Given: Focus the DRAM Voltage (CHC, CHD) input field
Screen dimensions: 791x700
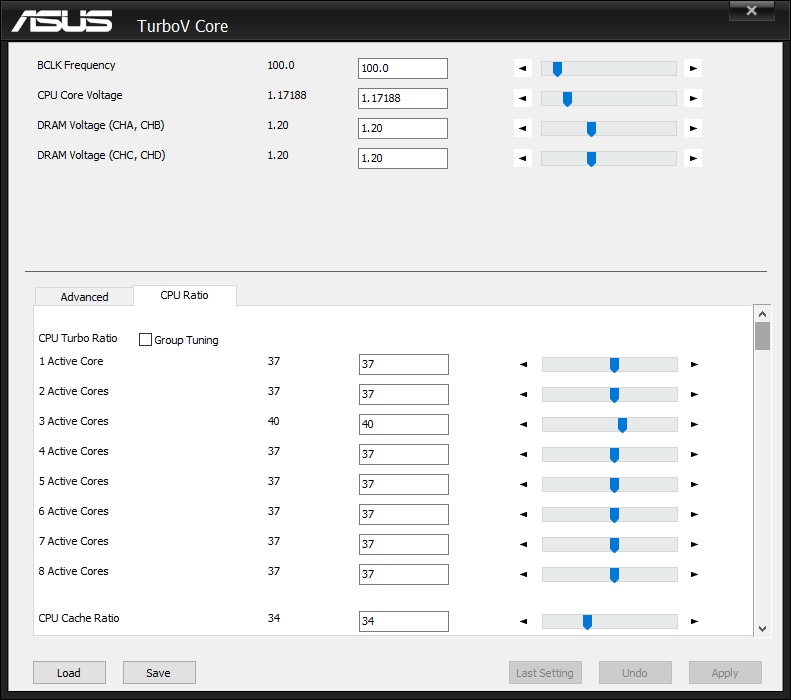Looking at the screenshot, I should (403, 158).
